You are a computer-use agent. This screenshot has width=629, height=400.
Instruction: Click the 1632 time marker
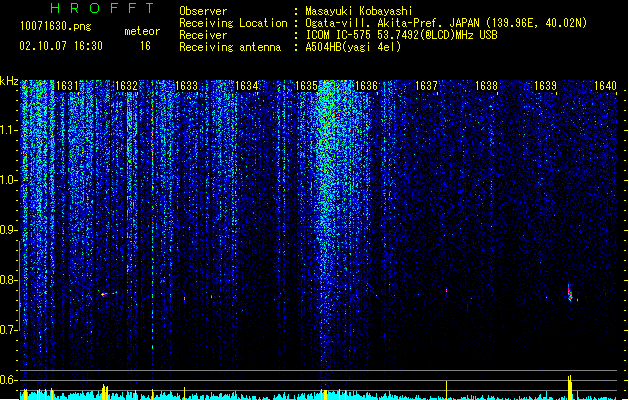point(126,86)
